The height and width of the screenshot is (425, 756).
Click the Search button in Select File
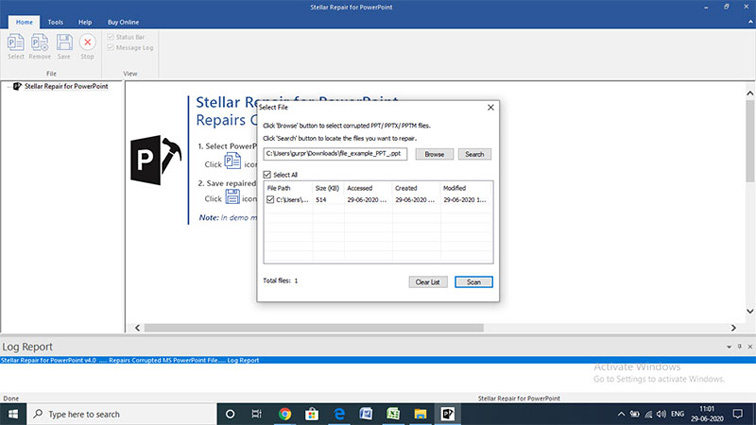[474, 154]
